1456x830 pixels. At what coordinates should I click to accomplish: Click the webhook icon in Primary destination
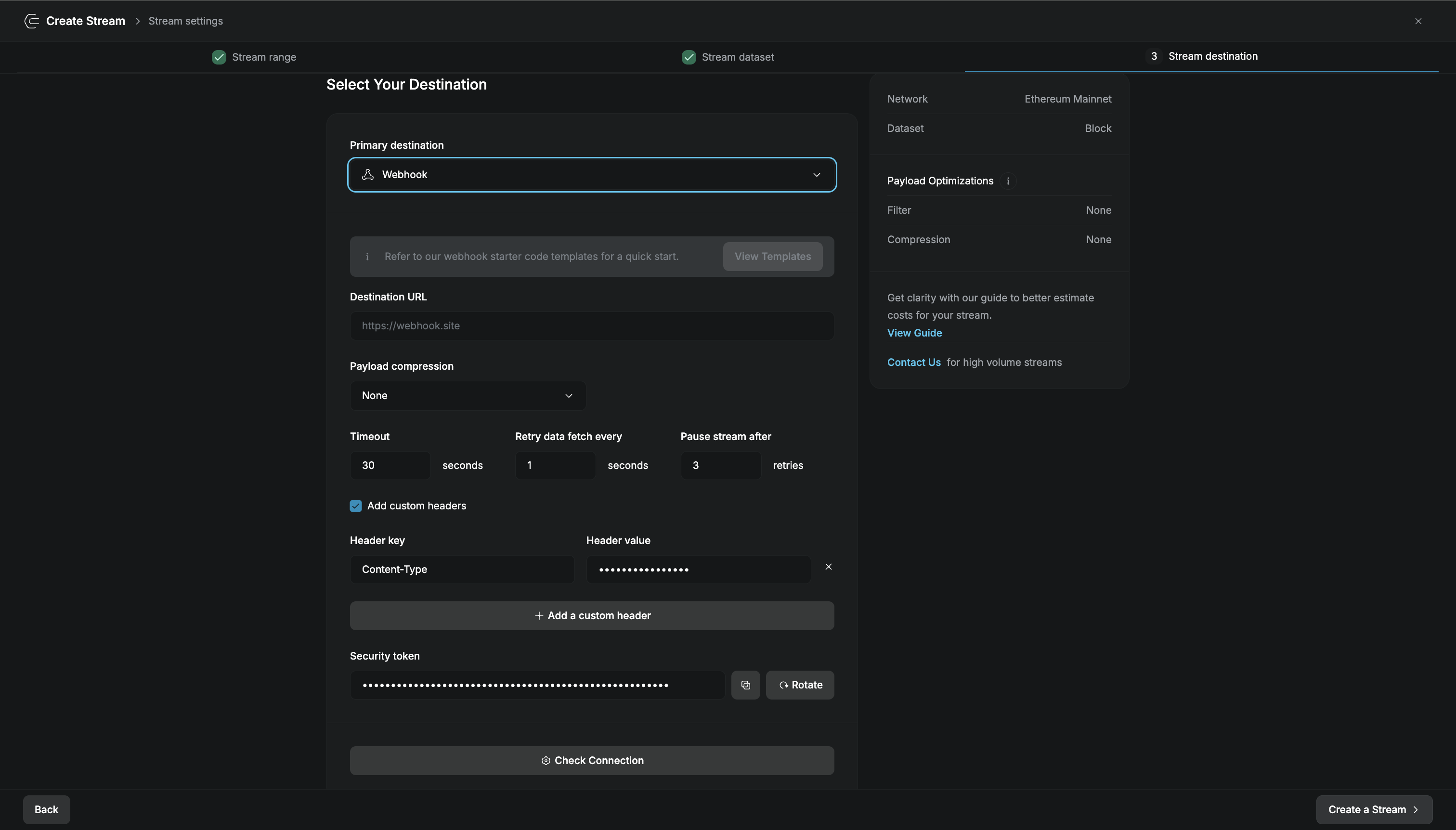[x=368, y=174]
